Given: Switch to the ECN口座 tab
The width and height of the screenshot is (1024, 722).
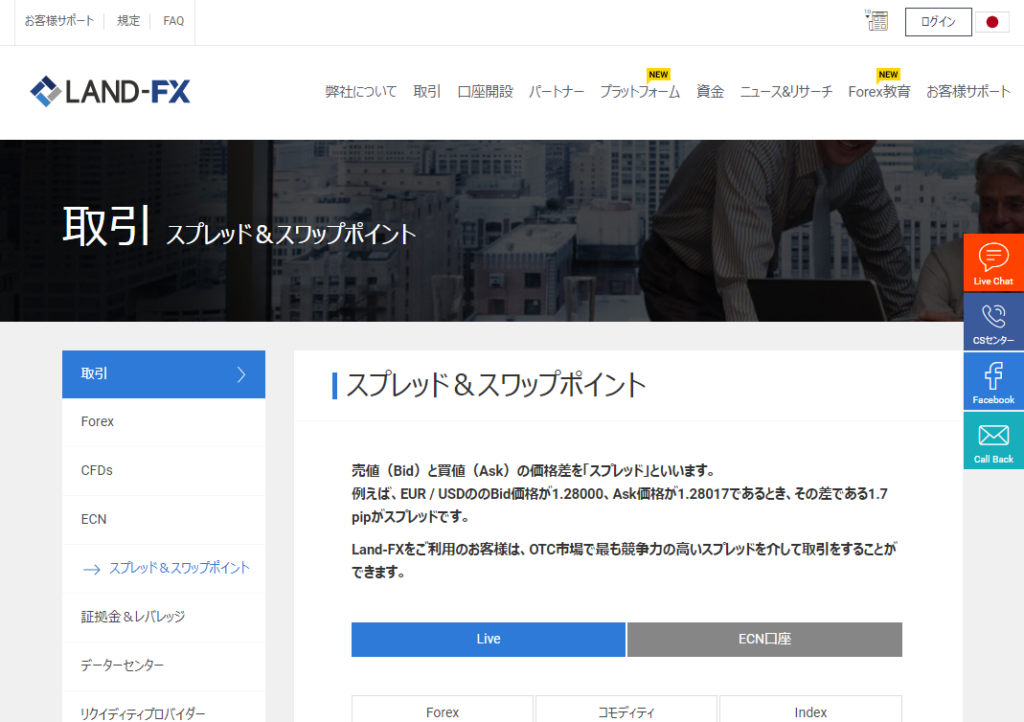Looking at the screenshot, I should point(765,639).
